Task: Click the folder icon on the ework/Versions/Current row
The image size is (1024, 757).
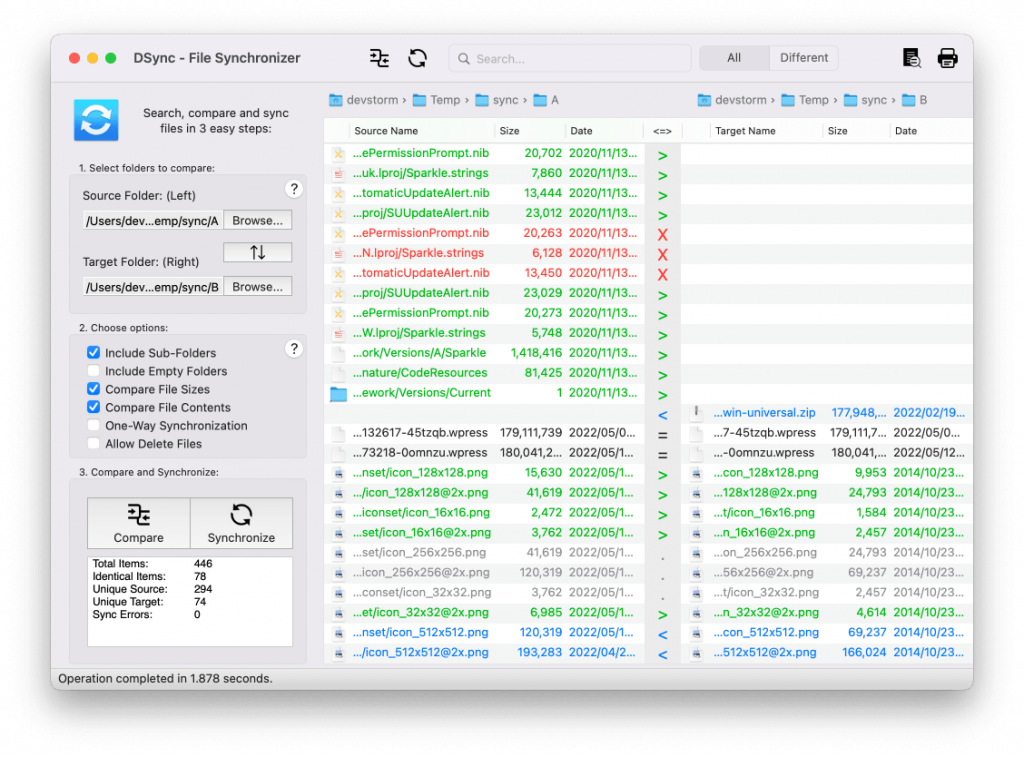Action: (x=337, y=393)
